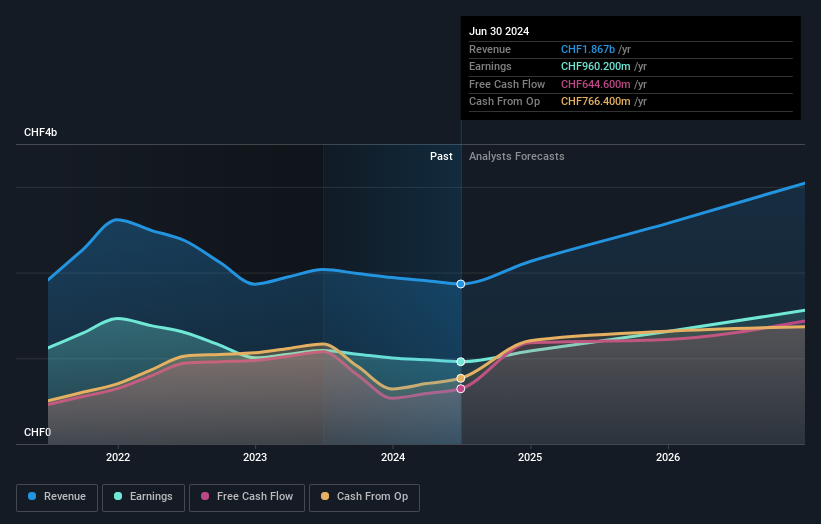This screenshot has width=821, height=524.
Task: Click the Analysts Forecasts label
Action: click(x=516, y=157)
